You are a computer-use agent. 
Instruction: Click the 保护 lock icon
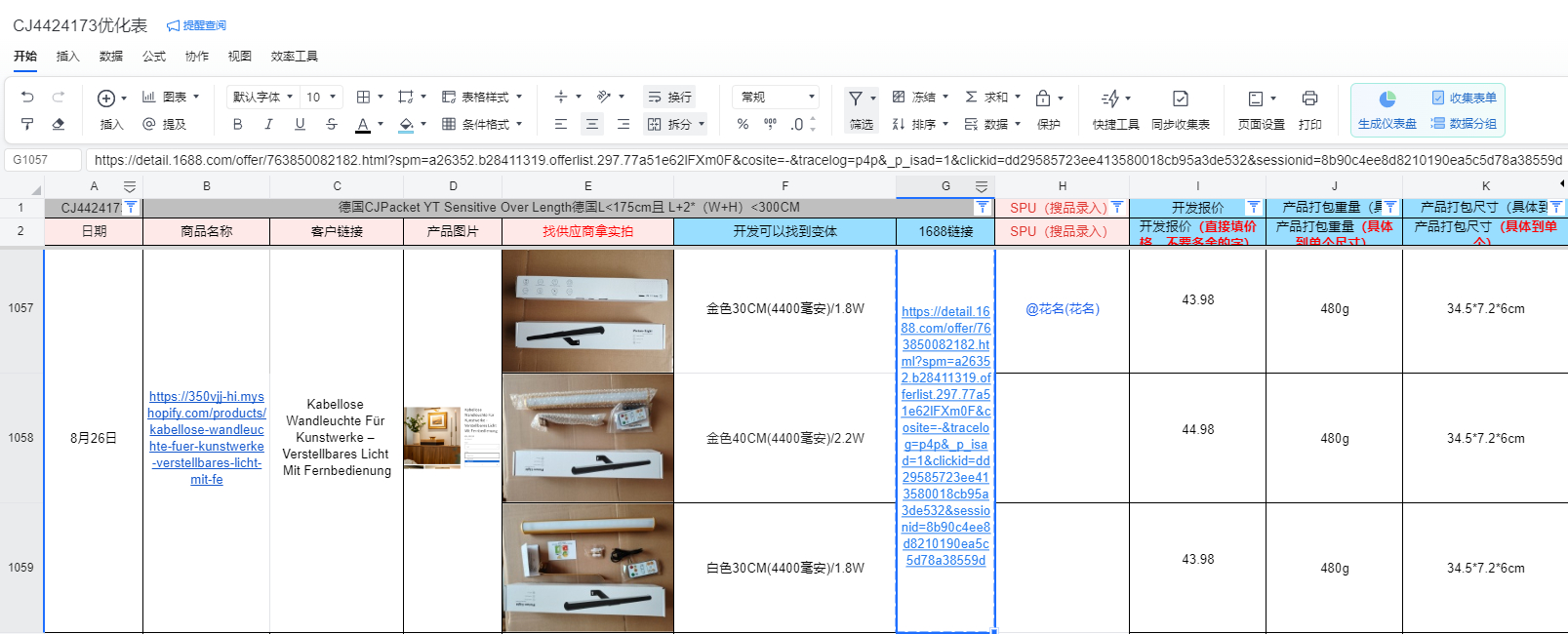[1043, 99]
